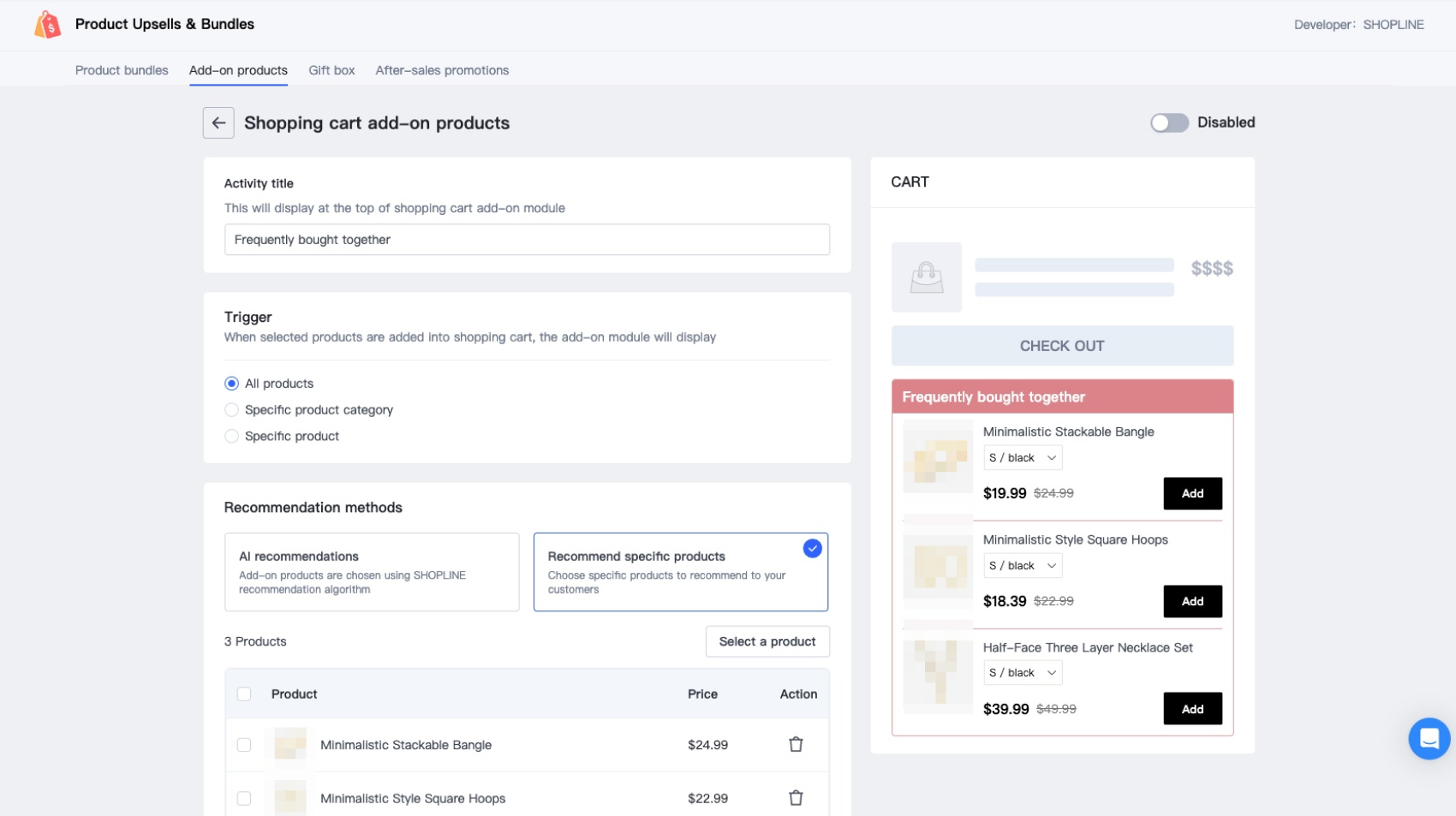Click the Product Upsells & Bundles app logo

click(x=48, y=25)
